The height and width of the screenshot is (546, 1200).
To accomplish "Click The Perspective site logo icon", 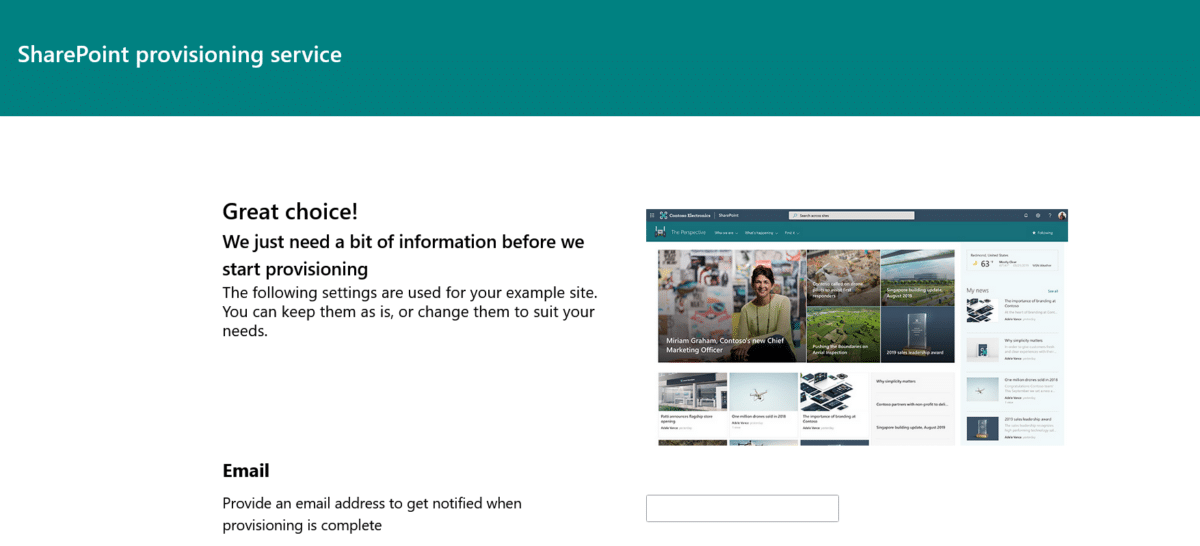I will (660, 232).
